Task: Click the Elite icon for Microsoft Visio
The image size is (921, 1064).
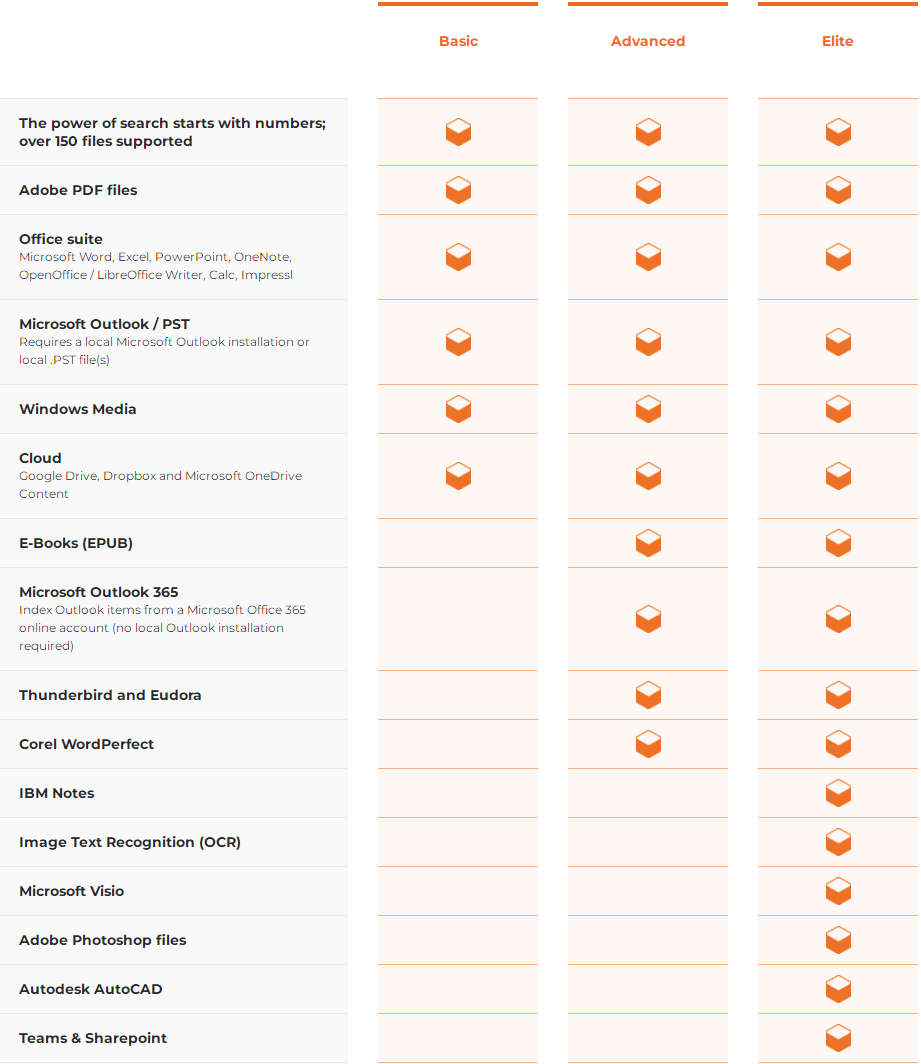Action: 838,891
